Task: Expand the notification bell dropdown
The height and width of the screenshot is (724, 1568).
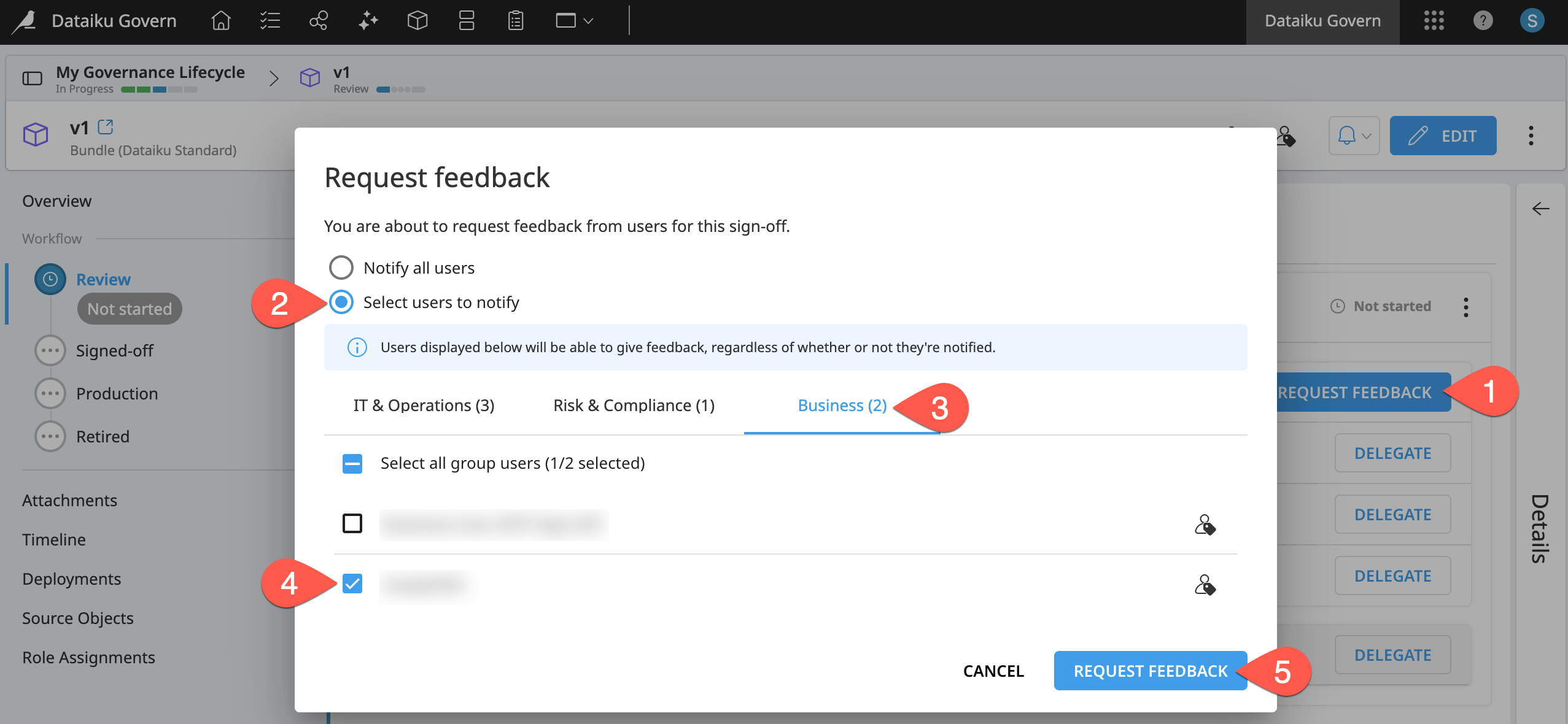Action: click(x=1354, y=136)
